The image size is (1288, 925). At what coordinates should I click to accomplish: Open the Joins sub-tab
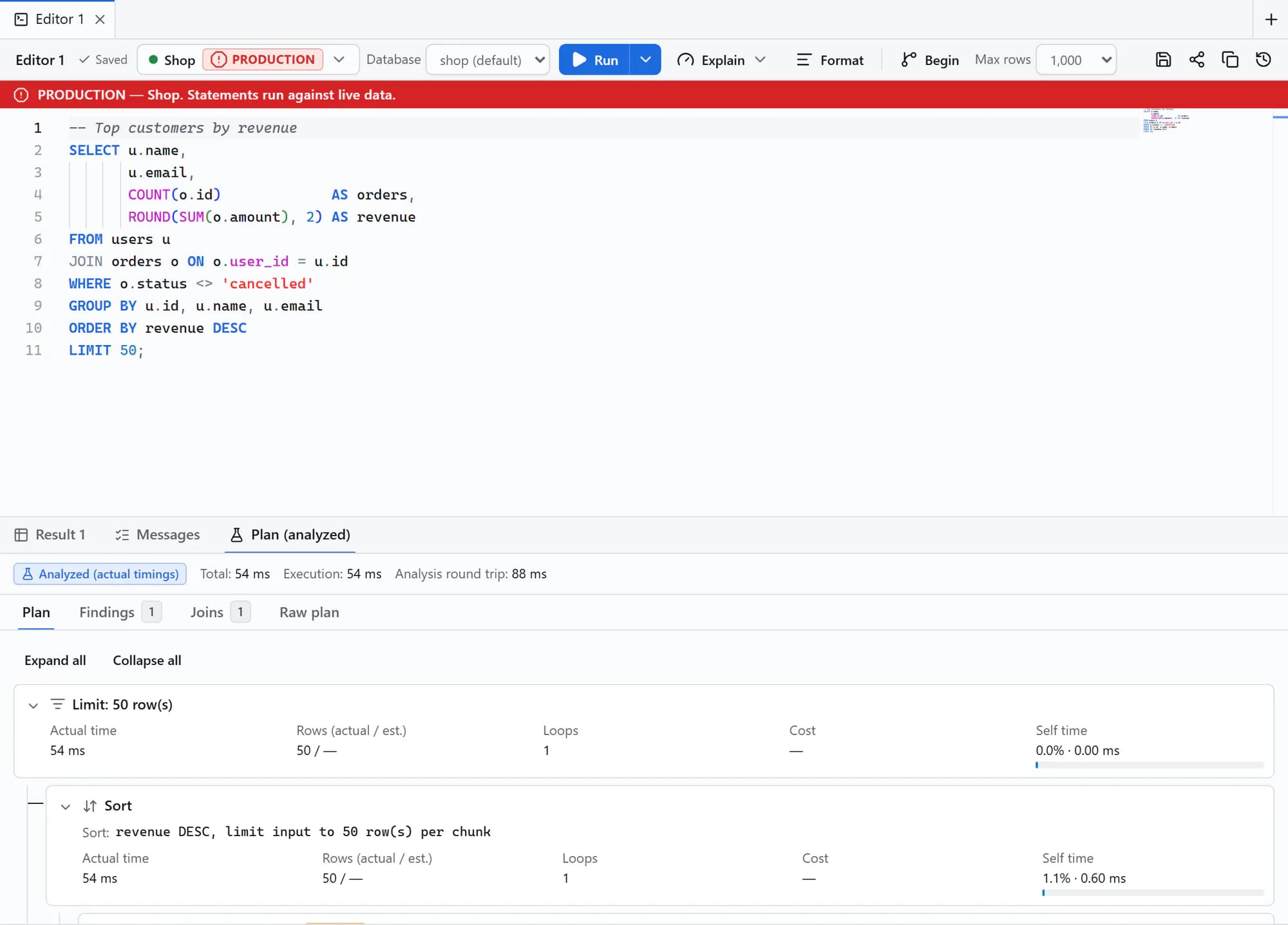pos(220,612)
